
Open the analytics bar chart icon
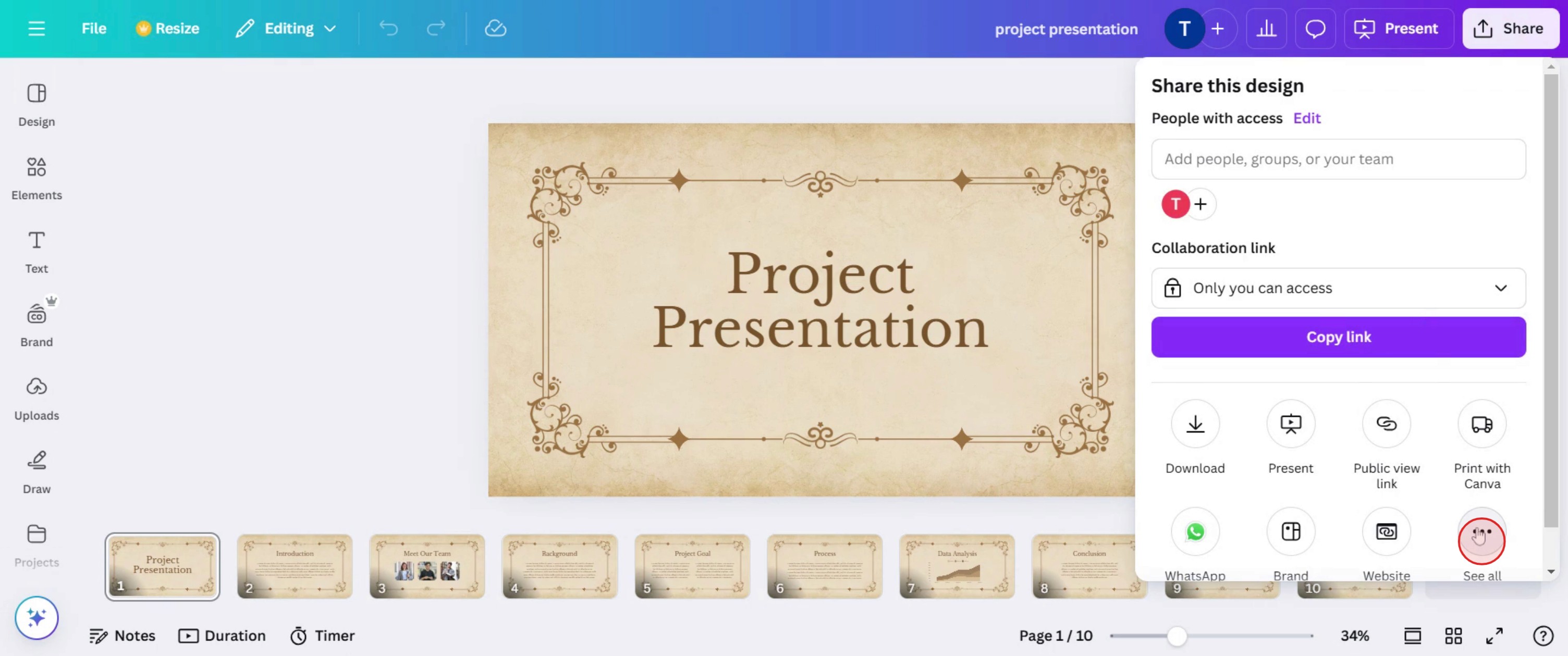coord(1266,29)
